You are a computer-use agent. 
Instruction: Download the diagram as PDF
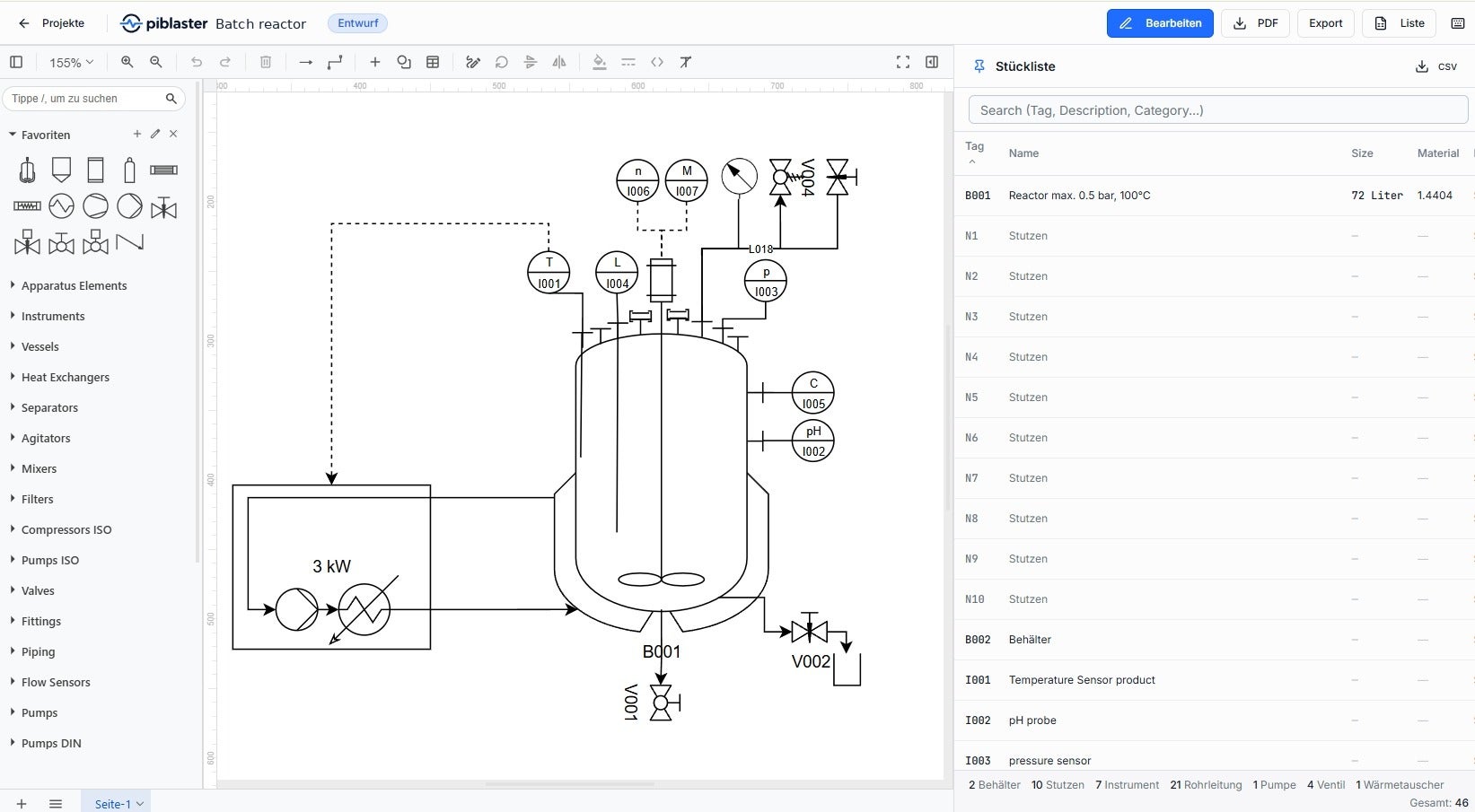point(1255,23)
